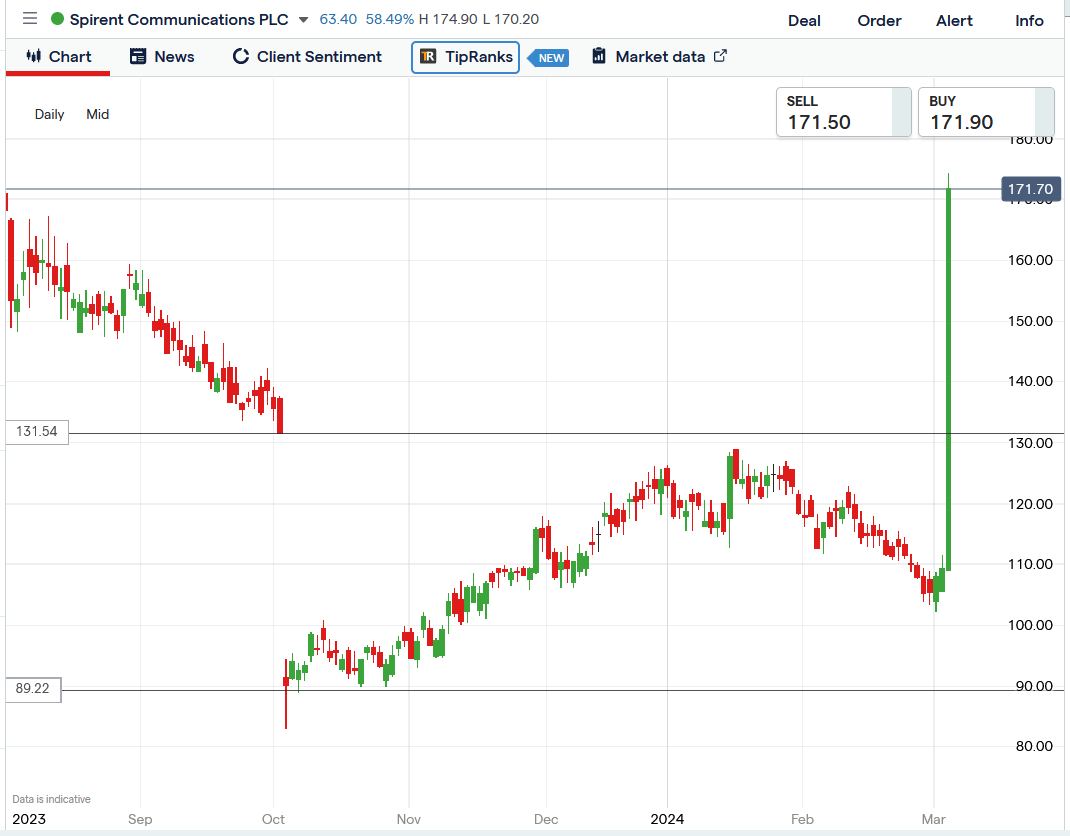This screenshot has height=836, width=1070.
Task: Click the 130.00 price axis label
Action: coord(1030,443)
